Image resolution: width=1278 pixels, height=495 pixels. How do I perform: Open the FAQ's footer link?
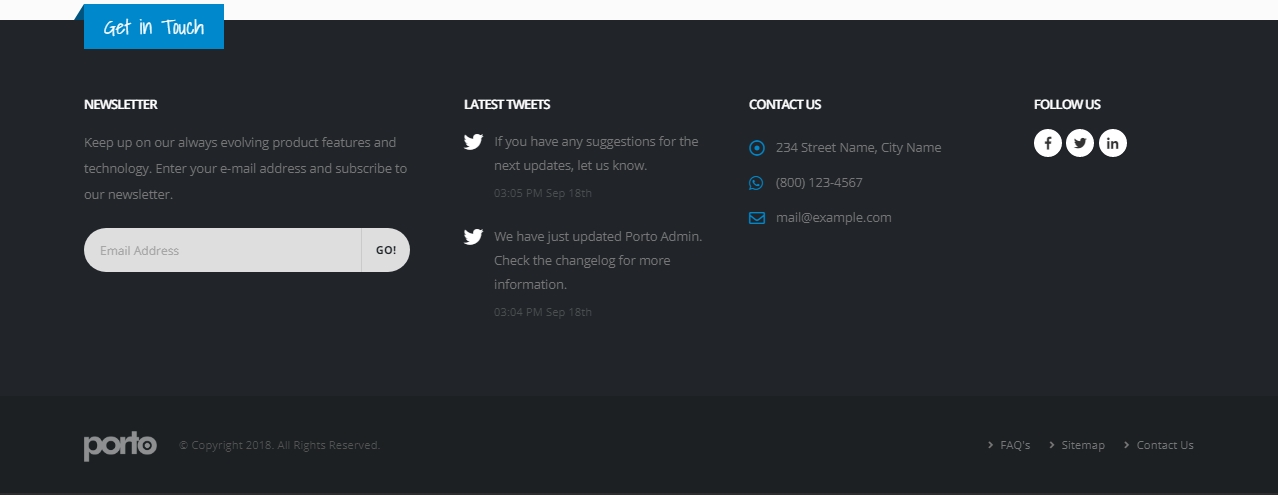pyautogui.click(x=1014, y=445)
